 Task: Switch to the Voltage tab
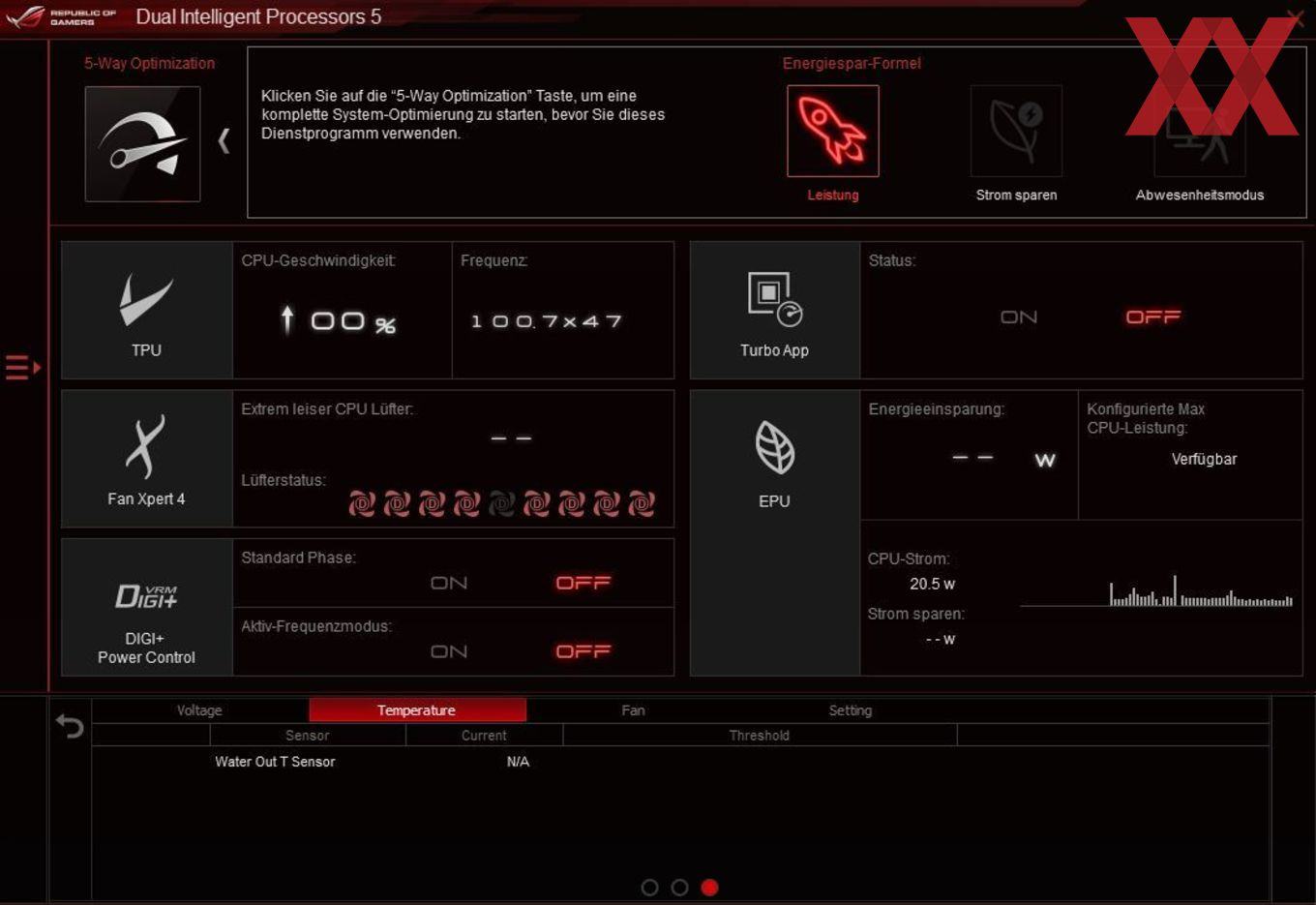tap(199, 710)
